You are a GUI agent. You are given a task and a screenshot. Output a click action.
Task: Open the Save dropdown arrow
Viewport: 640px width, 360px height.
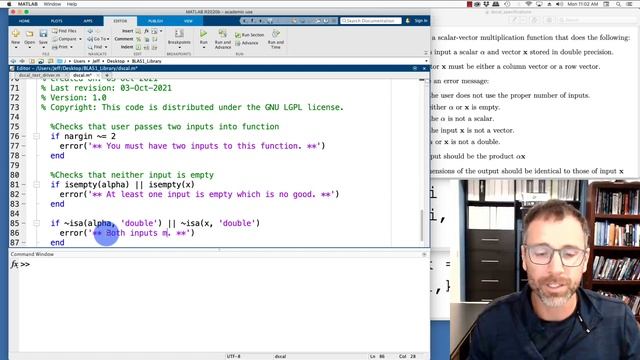pyautogui.click(x=43, y=47)
